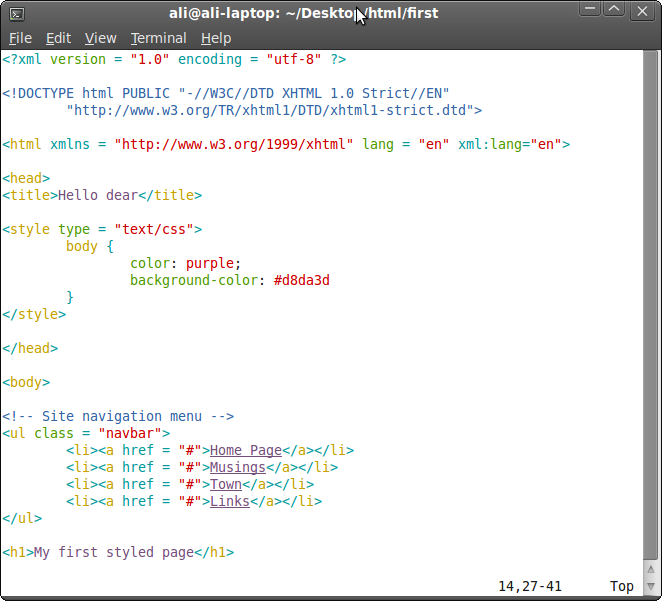Click the scrollbar up arrow
Screen dimensions: 662x601
(x=651, y=569)
